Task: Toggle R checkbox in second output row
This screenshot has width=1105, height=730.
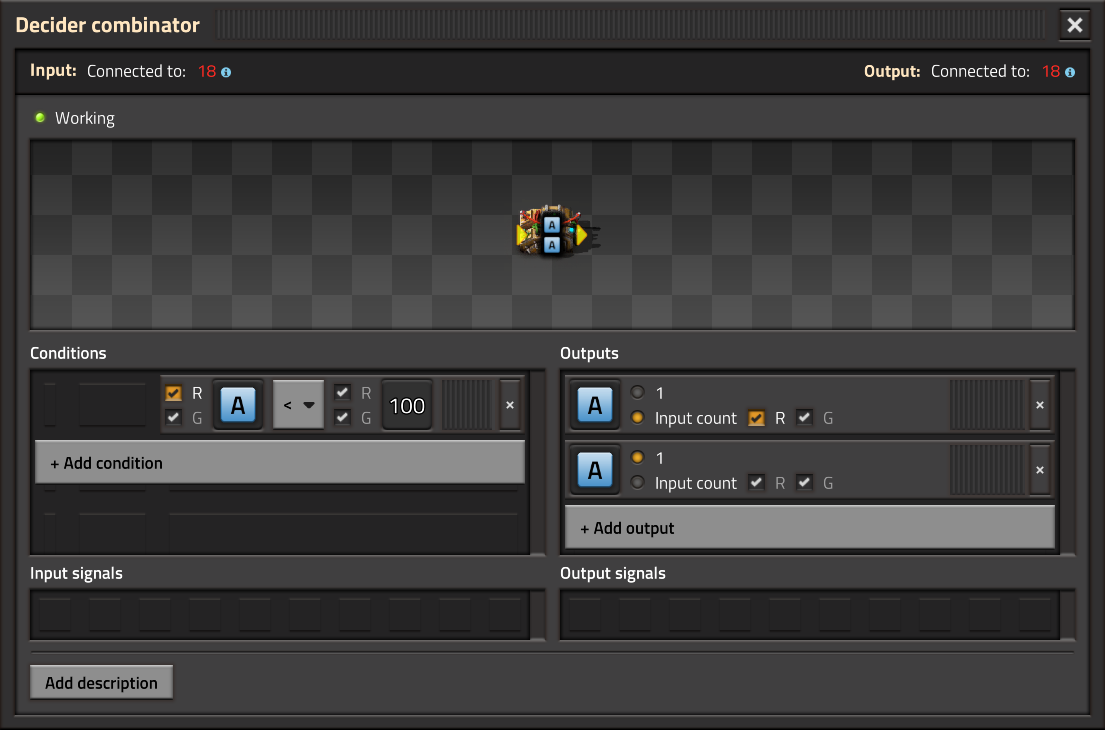Action: click(x=757, y=483)
